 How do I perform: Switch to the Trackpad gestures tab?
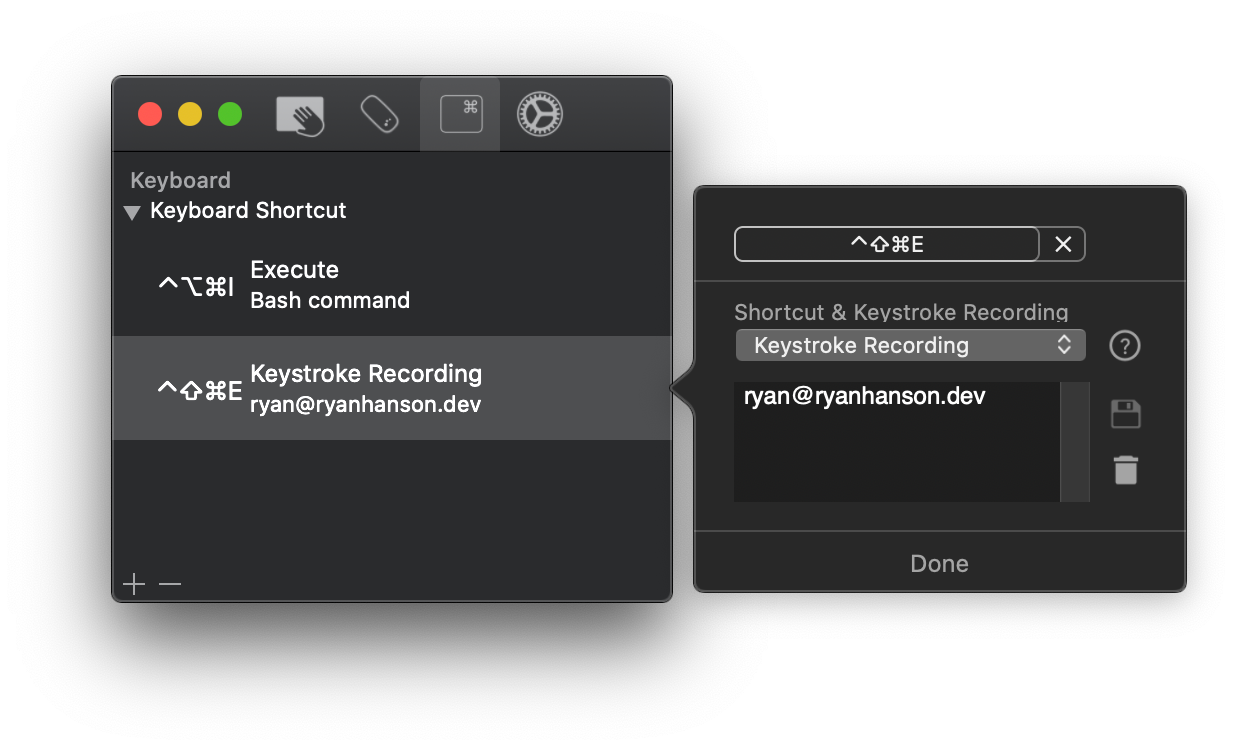pyautogui.click(x=300, y=114)
